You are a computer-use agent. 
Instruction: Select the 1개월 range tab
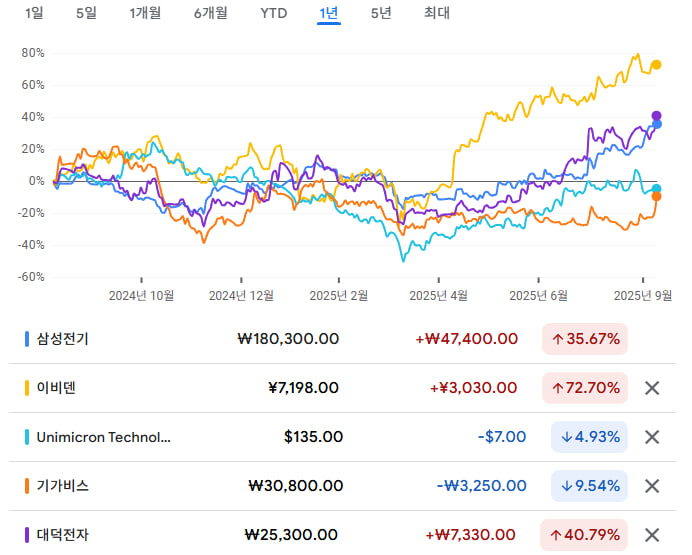[x=145, y=13]
